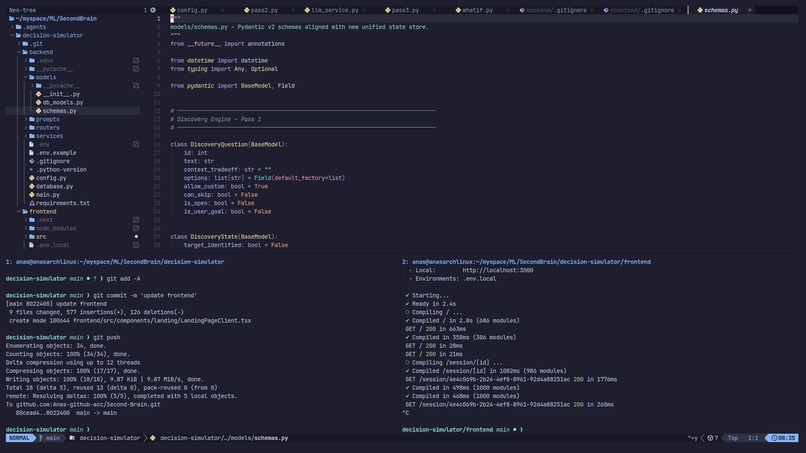
Task: Select schemas.py in the Neo-tree
Action: click(59, 111)
